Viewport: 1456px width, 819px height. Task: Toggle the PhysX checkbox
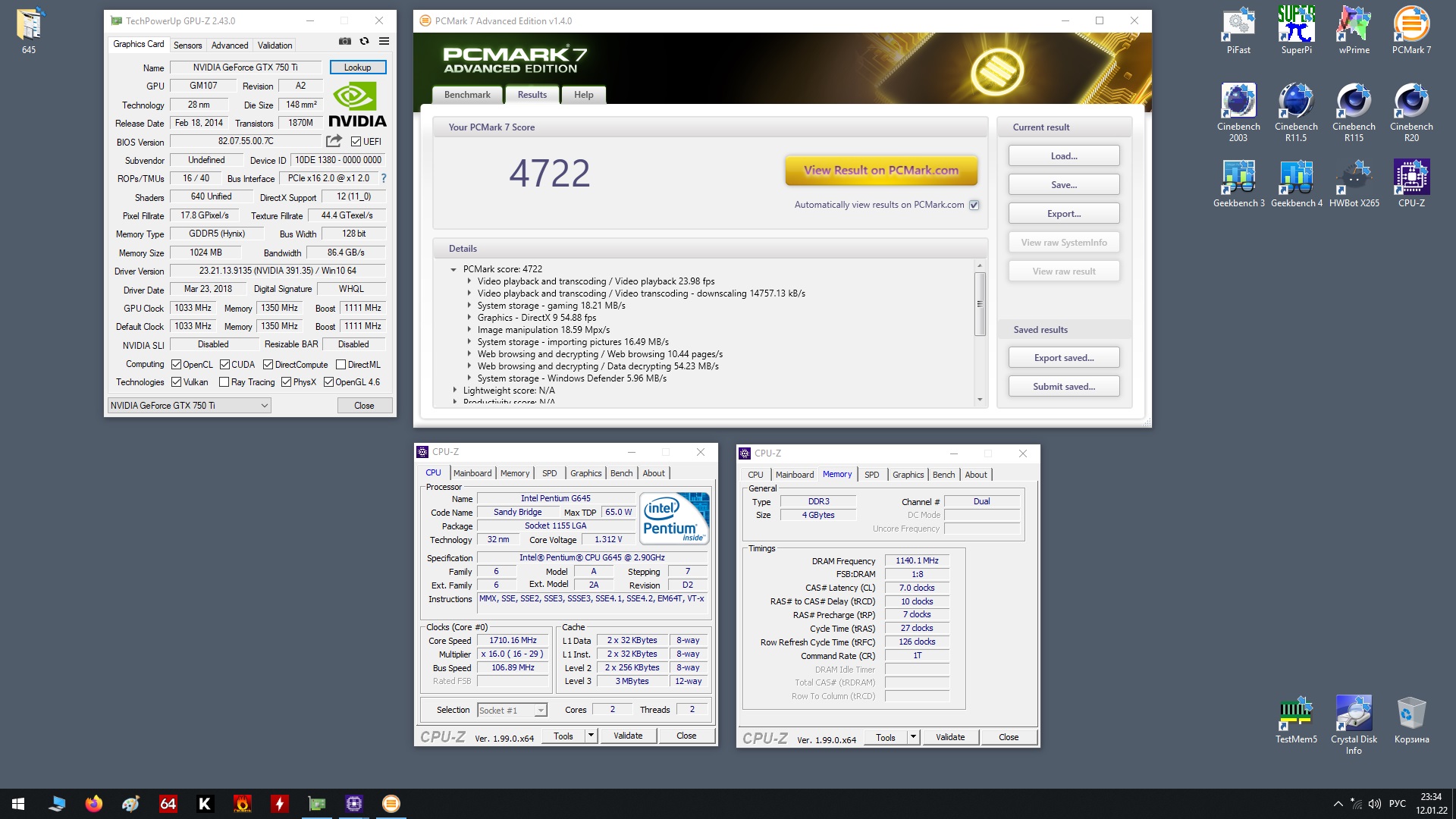pos(286,382)
